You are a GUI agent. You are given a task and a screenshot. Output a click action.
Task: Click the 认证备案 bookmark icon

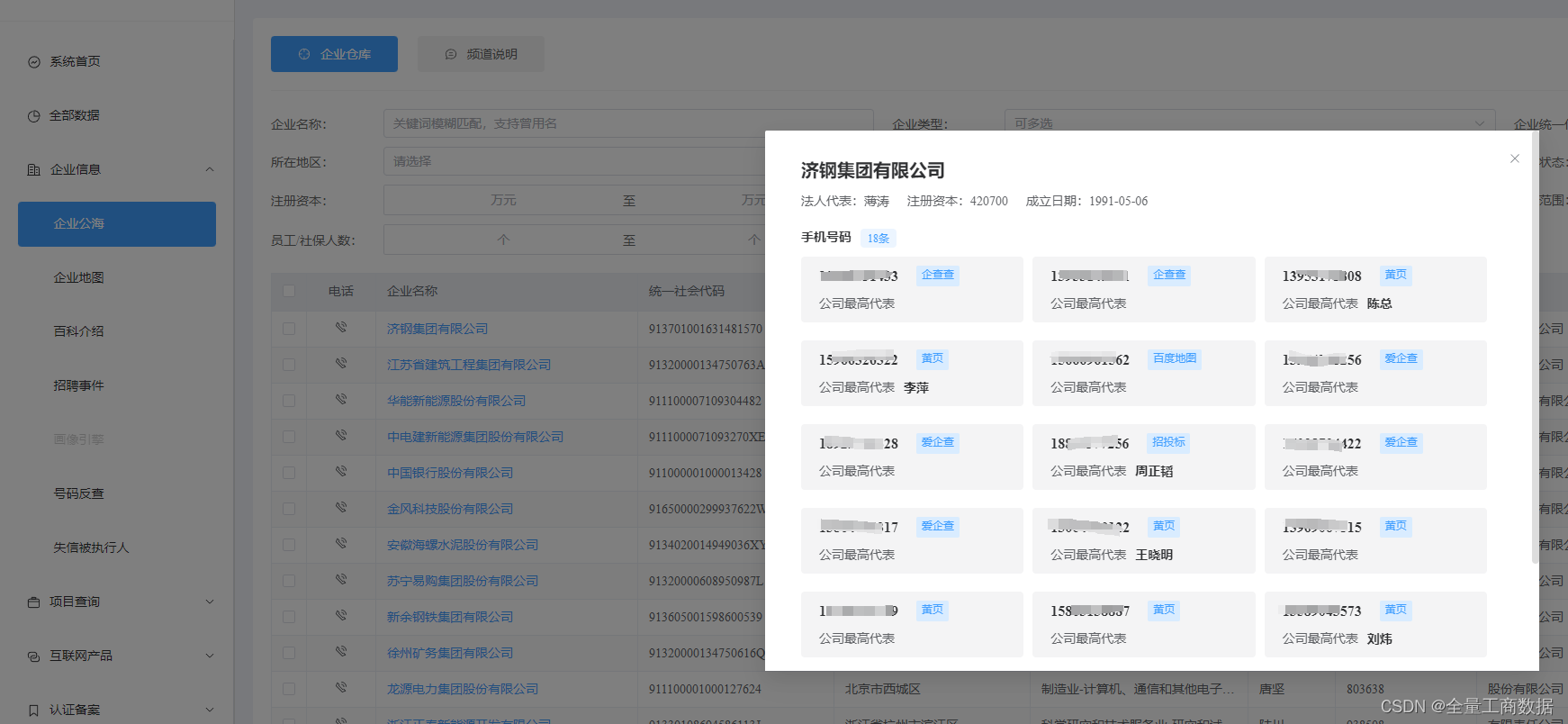[34, 710]
